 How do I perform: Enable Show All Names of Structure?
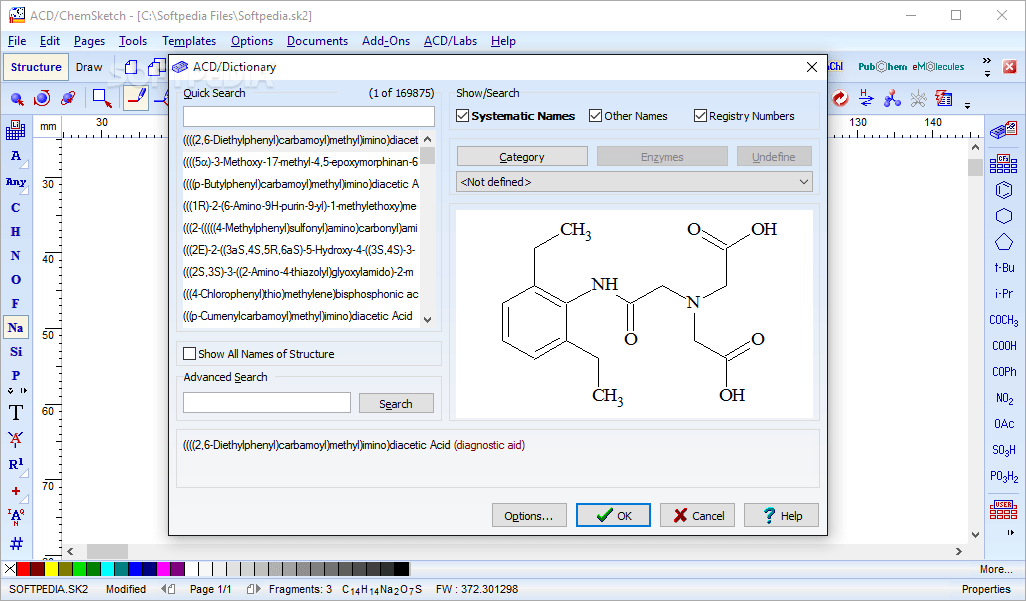click(190, 354)
